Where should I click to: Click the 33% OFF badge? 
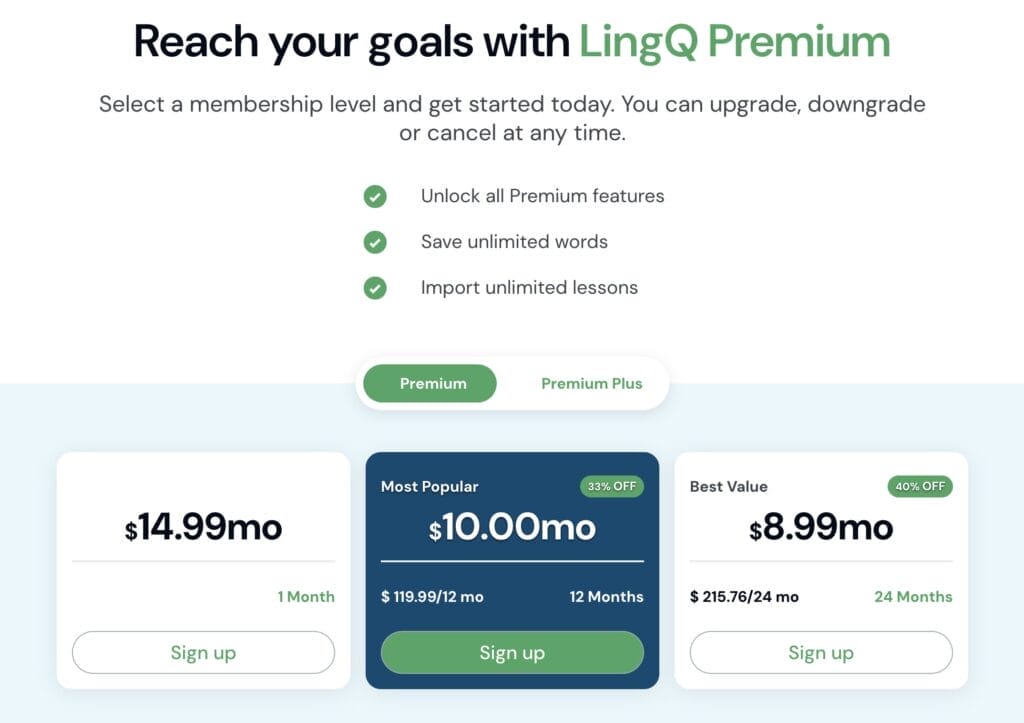[612, 487]
